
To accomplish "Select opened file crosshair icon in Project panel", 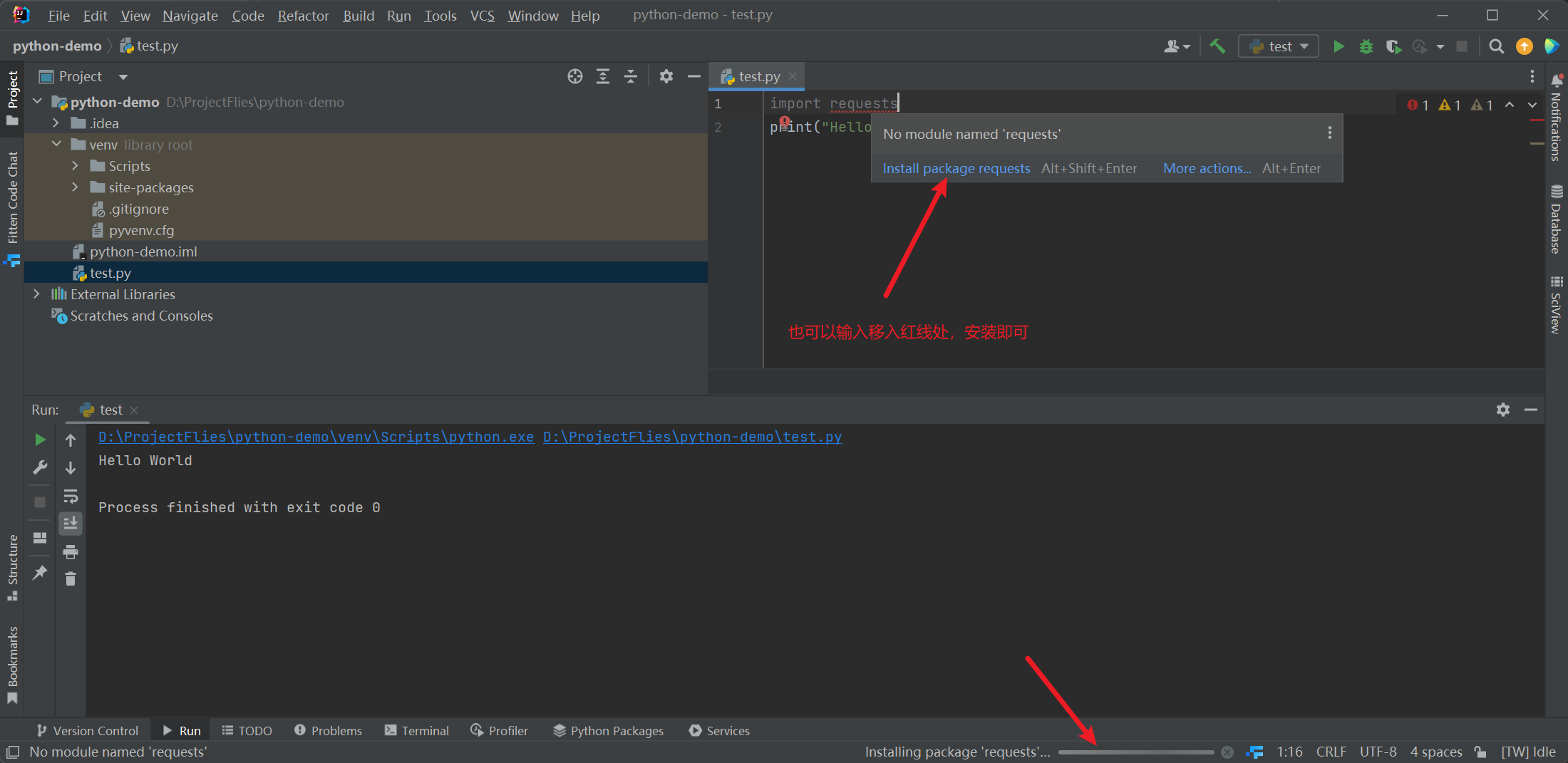I will tap(575, 76).
